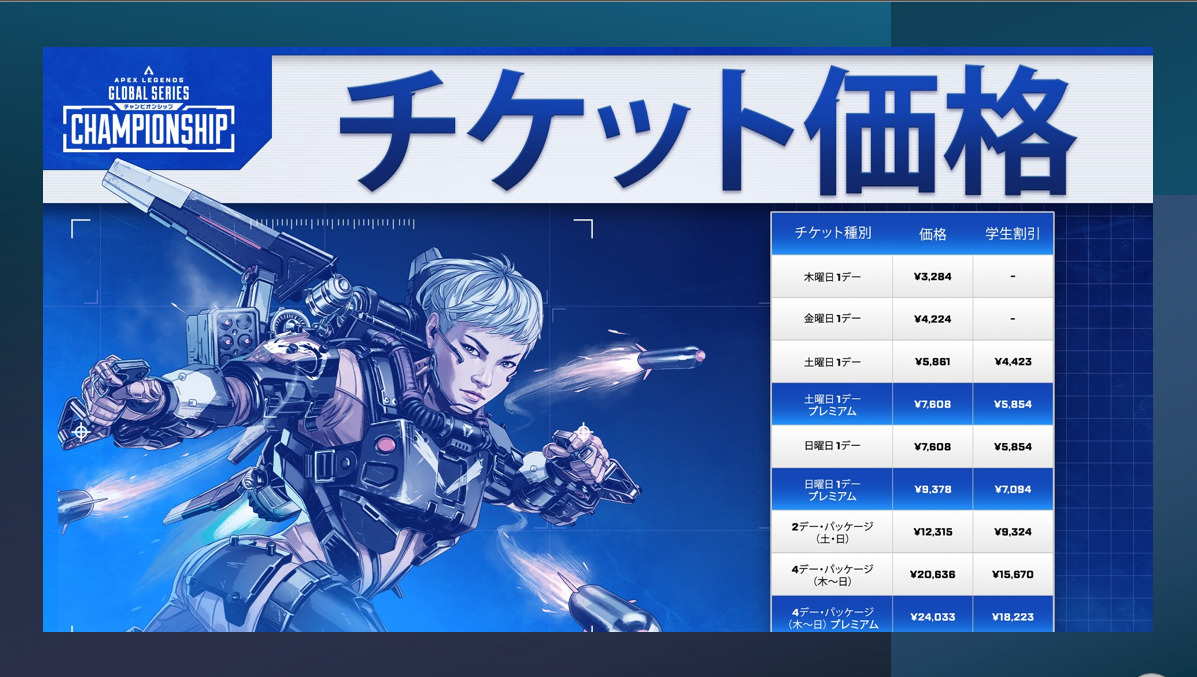
Task: Select the 学生割引 column header
Action: [1012, 234]
